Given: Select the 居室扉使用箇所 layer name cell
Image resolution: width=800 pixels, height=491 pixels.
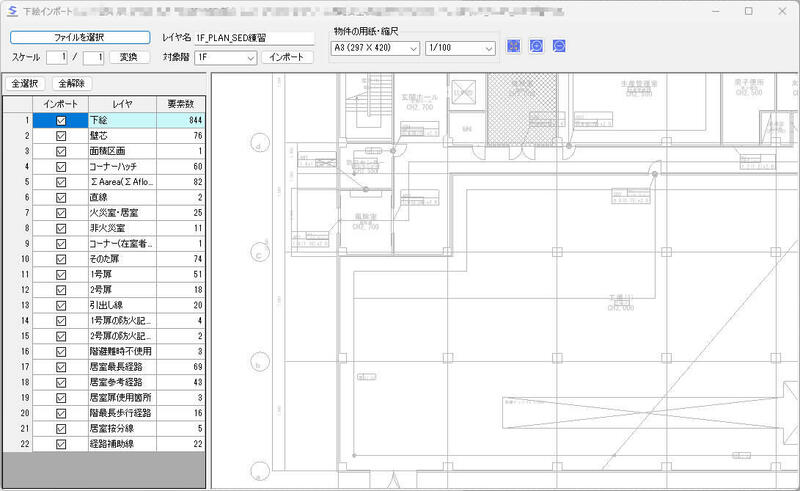Looking at the screenshot, I should [x=122, y=398].
